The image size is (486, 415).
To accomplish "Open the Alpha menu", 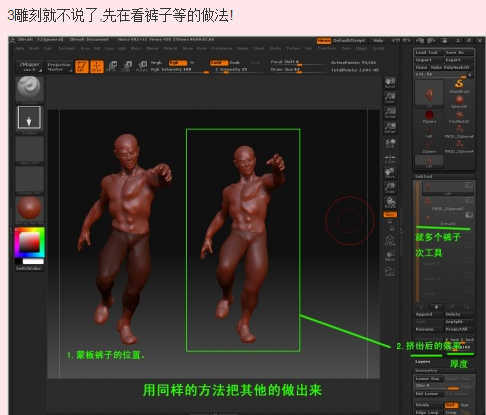I will [20, 49].
